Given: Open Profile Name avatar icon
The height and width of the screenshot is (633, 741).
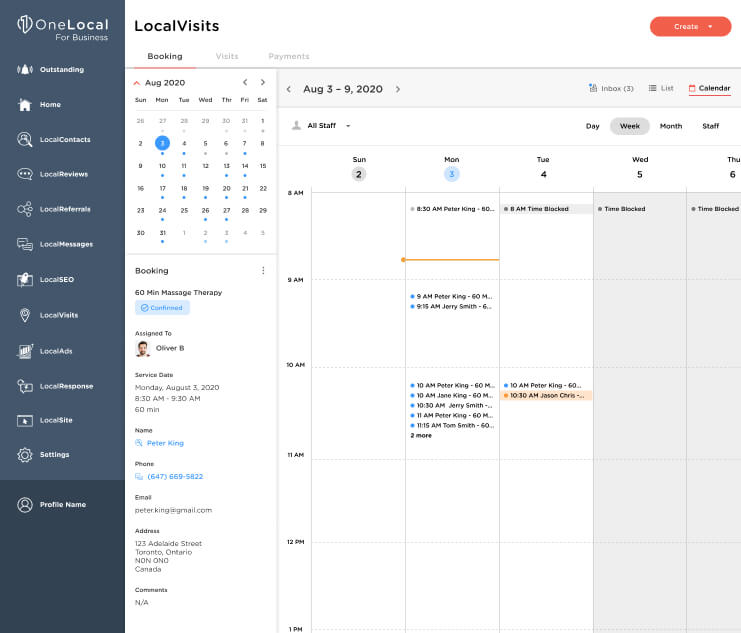Looking at the screenshot, I should [x=25, y=505].
